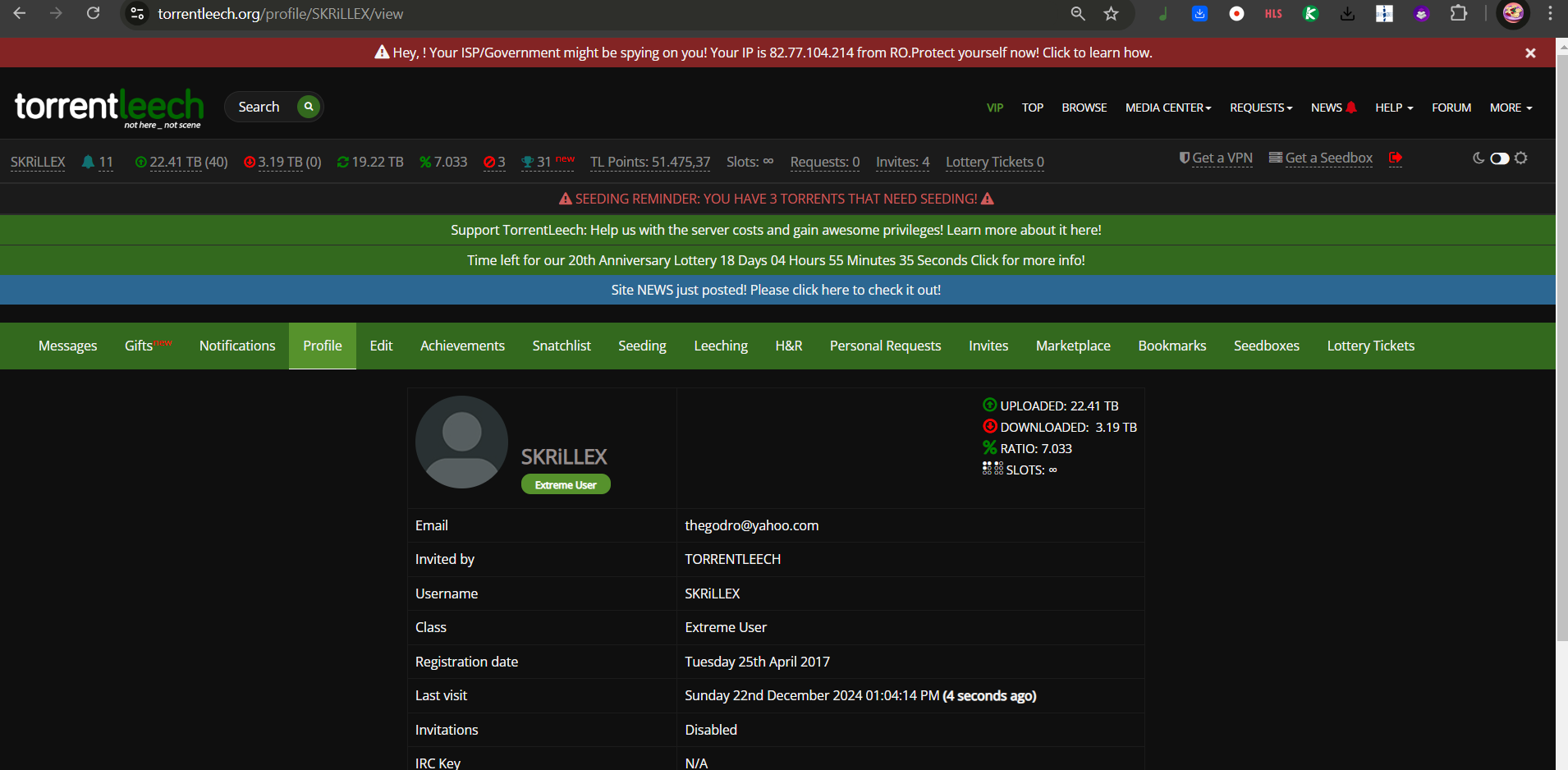Screen dimensions: 1568x770
Task: Click the crescent moon dark-mode icon
Action: [x=1479, y=158]
